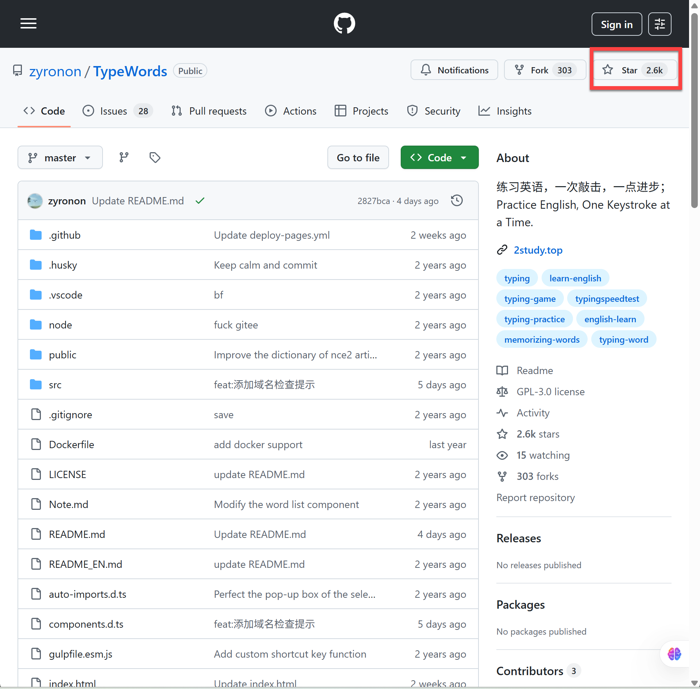Open the appearance settings sliders icon
The width and height of the screenshot is (700, 689).
click(659, 24)
